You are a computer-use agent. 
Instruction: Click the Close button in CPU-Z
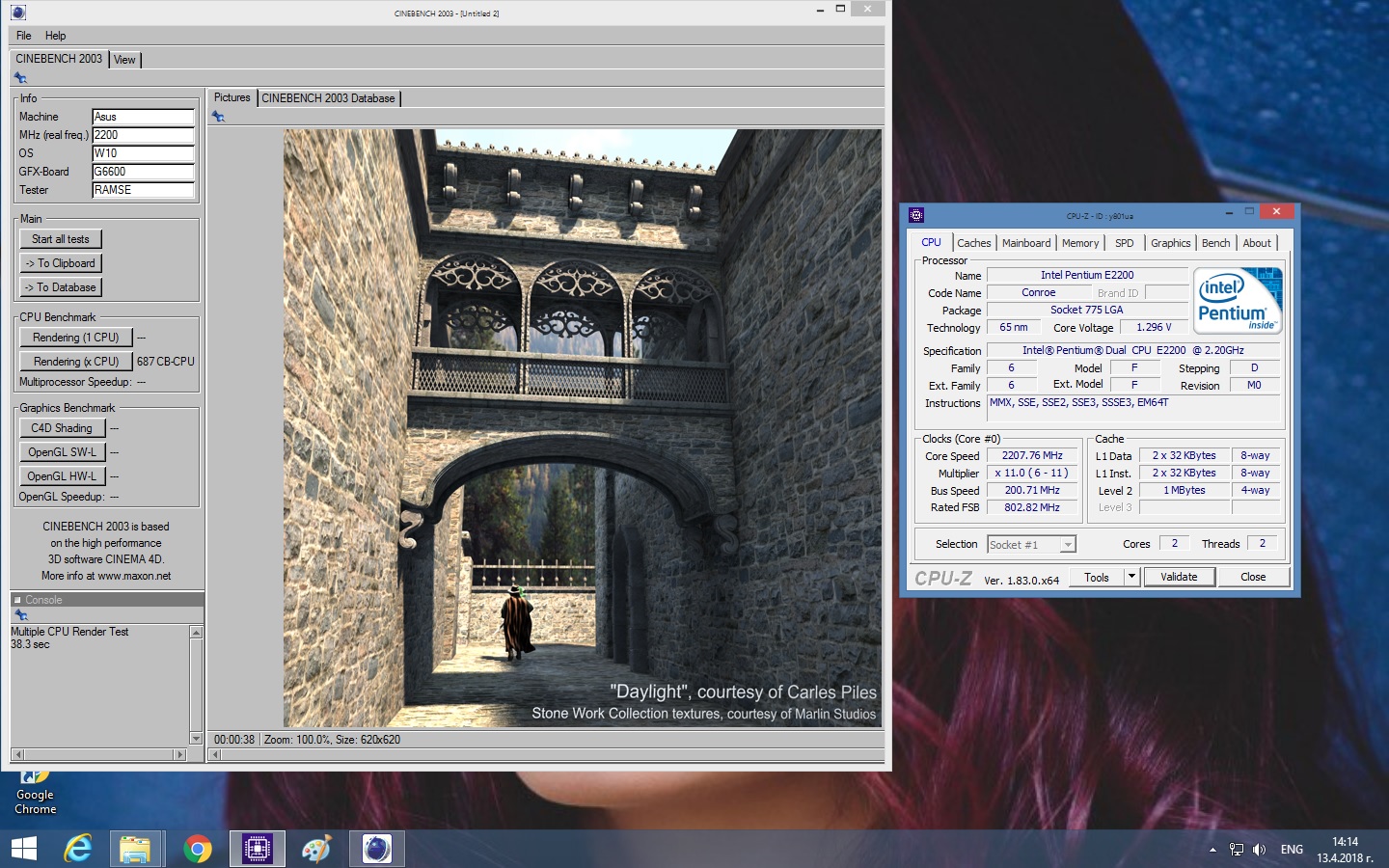(1253, 577)
